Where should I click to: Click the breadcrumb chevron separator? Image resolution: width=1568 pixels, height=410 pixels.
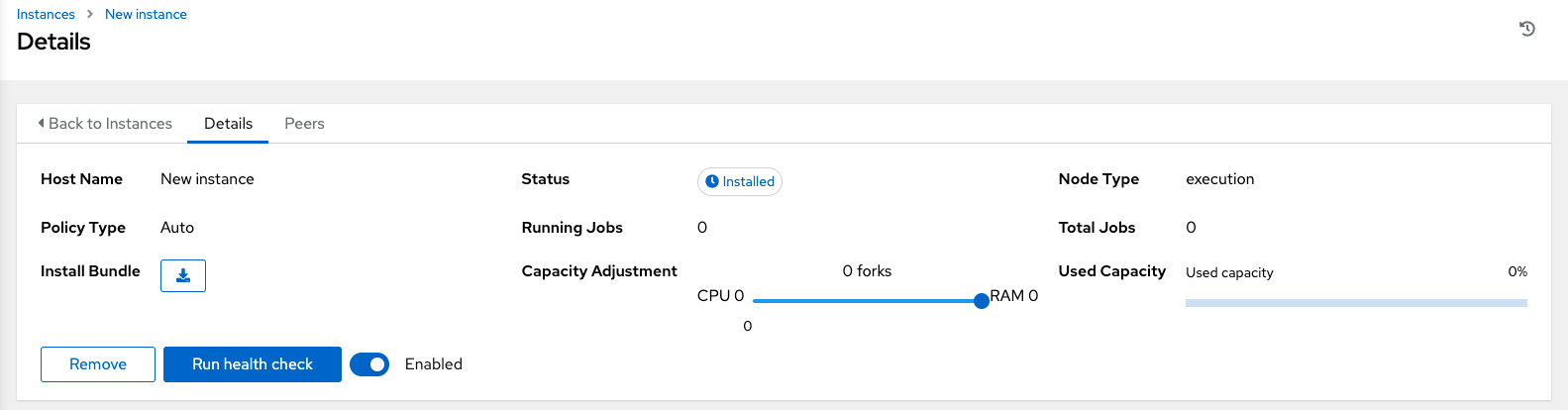point(90,14)
